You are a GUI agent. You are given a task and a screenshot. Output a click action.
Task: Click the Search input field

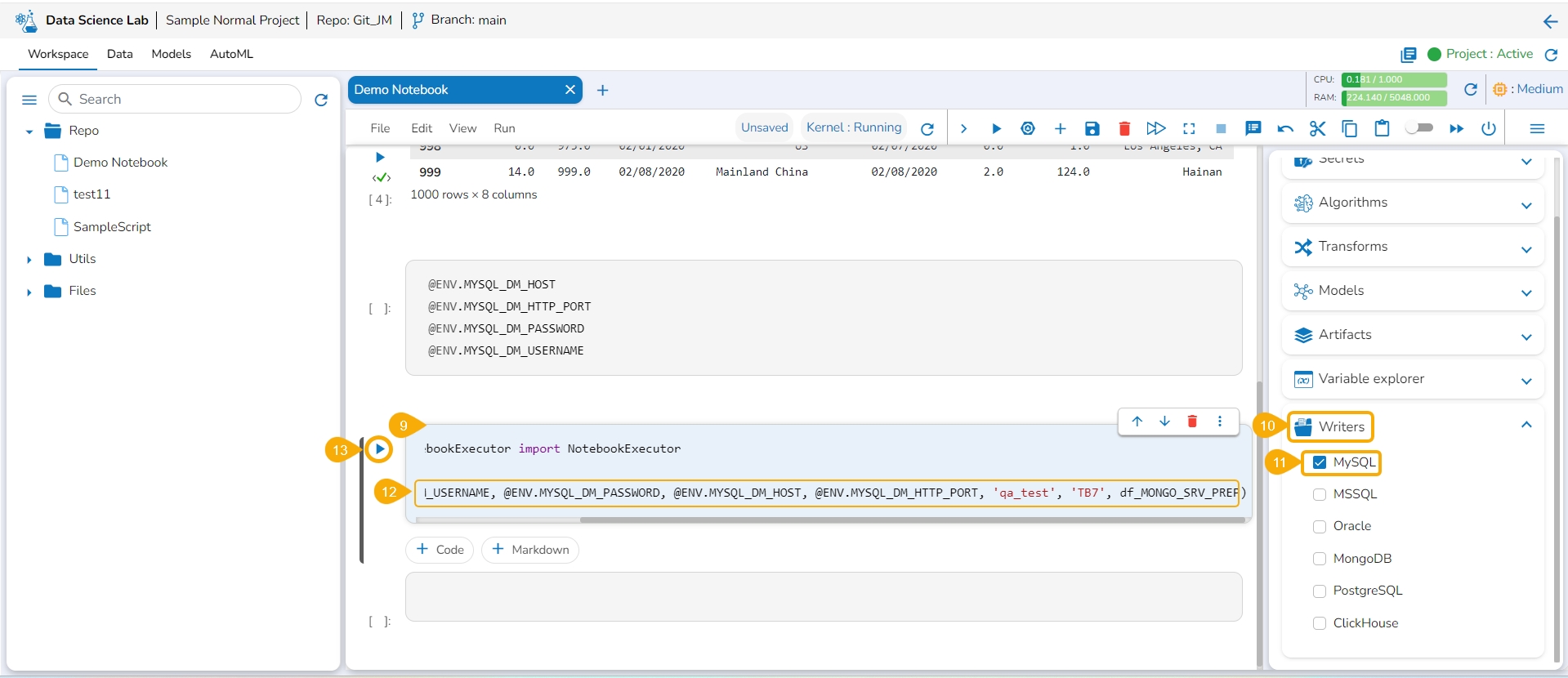coord(184,99)
